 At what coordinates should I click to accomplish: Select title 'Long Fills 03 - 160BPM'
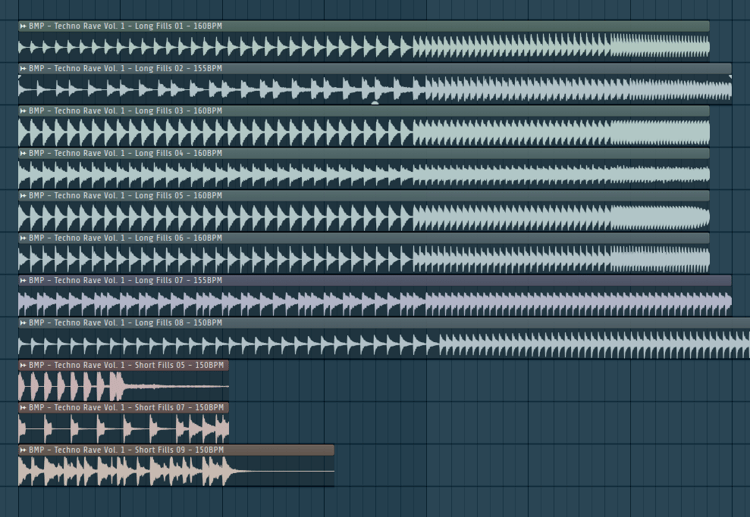click(x=178, y=111)
